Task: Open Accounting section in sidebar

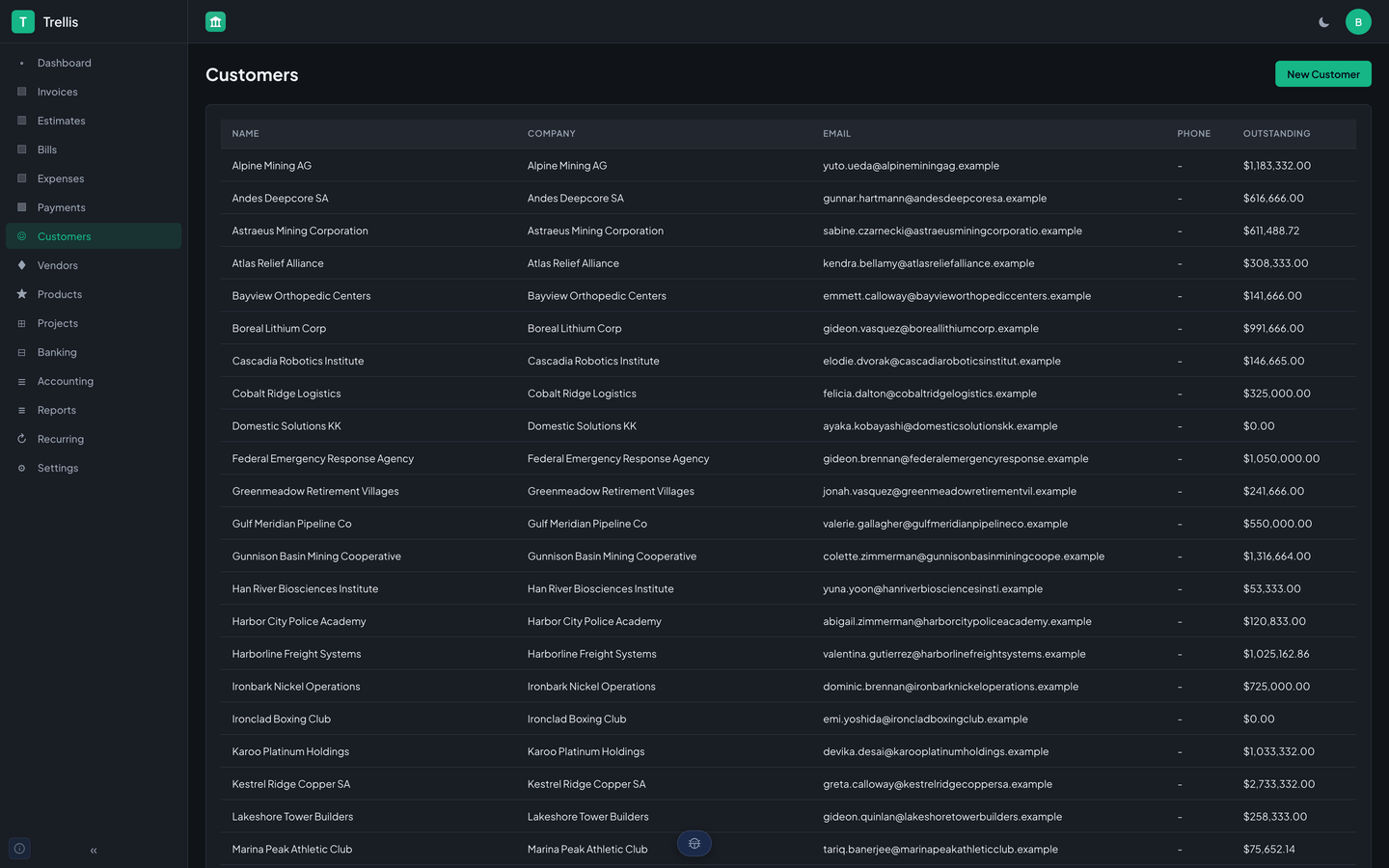Action: coord(94,381)
